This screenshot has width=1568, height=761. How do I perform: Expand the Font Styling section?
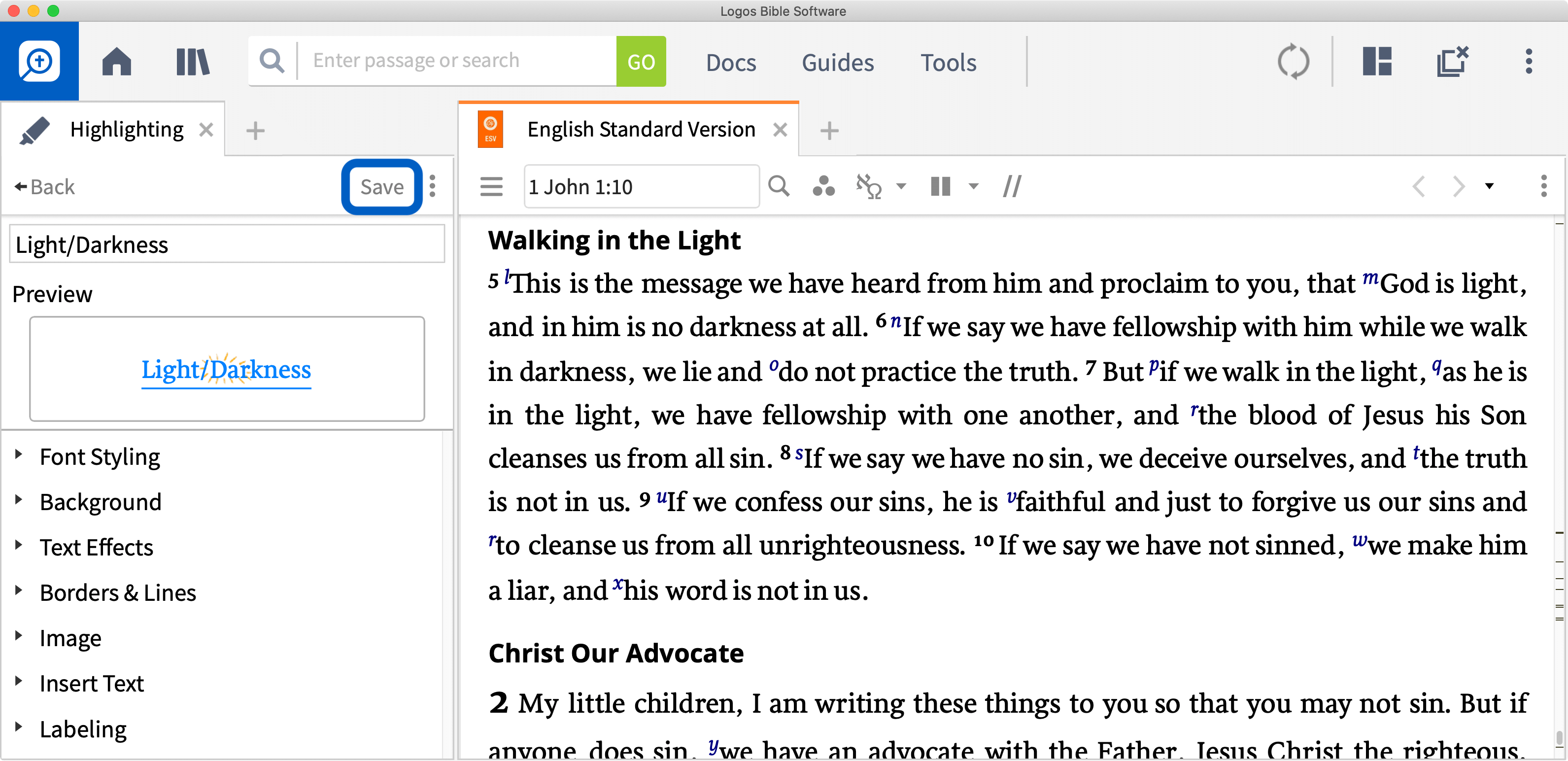click(18, 455)
